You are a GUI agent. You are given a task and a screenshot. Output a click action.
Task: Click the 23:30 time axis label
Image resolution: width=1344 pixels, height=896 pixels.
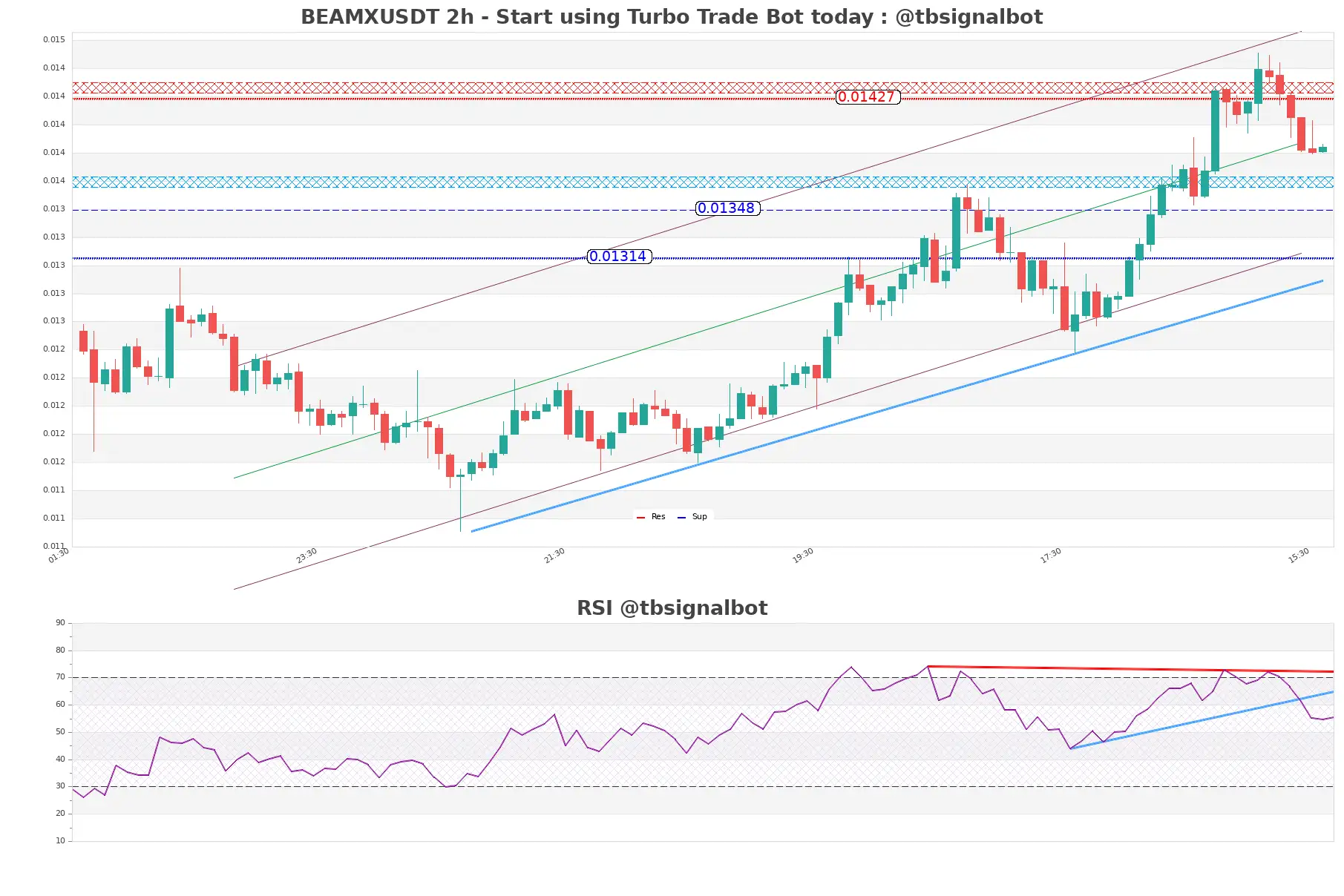click(307, 556)
